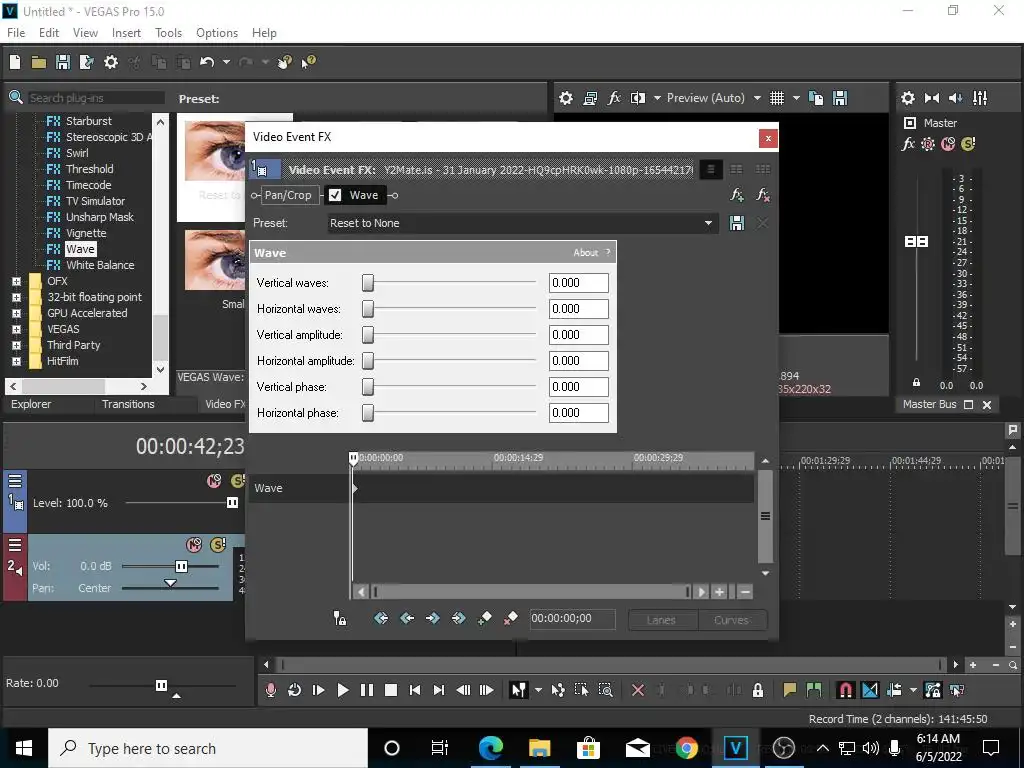Viewport: 1024px width, 768px height.
Task: Click the Curves button
Action: 732,620
